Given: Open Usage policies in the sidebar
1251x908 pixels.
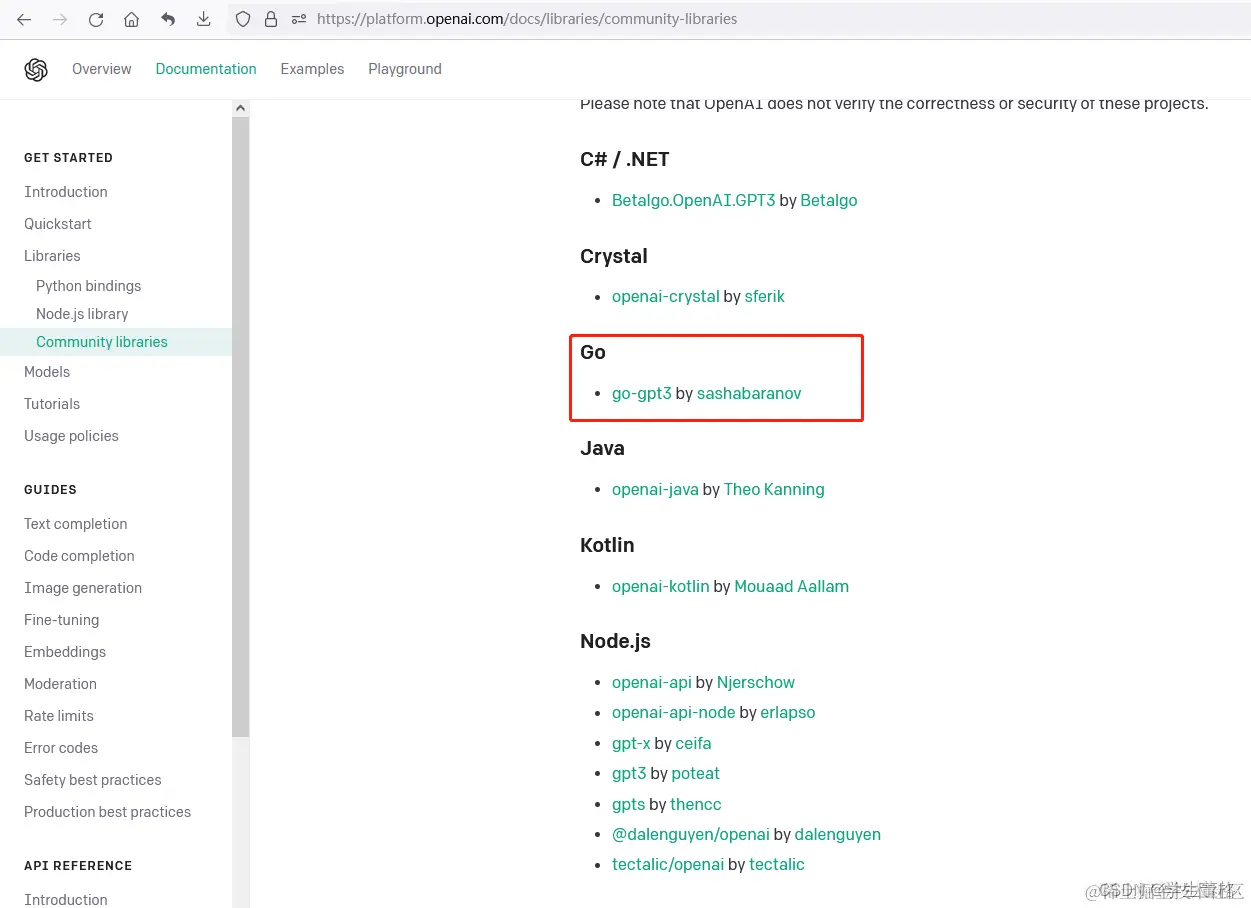Looking at the screenshot, I should point(71,436).
